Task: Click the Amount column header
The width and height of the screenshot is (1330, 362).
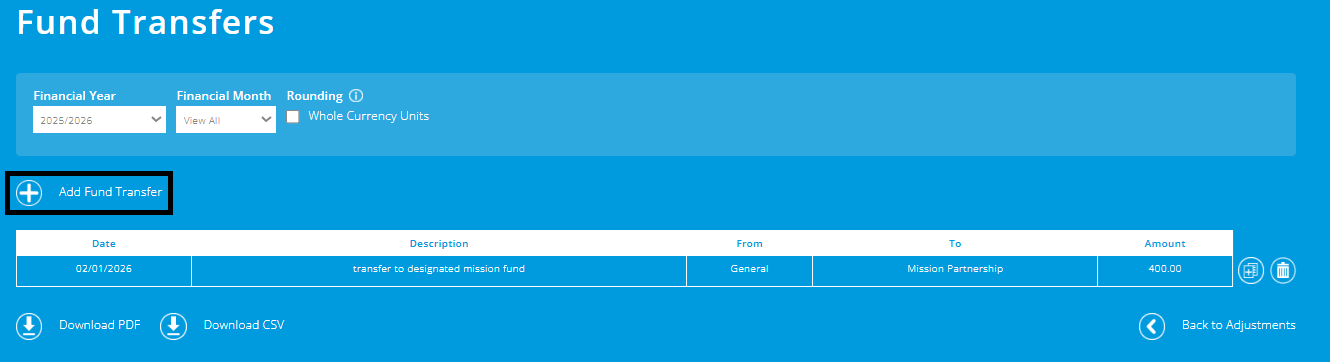Action: point(1165,244)
